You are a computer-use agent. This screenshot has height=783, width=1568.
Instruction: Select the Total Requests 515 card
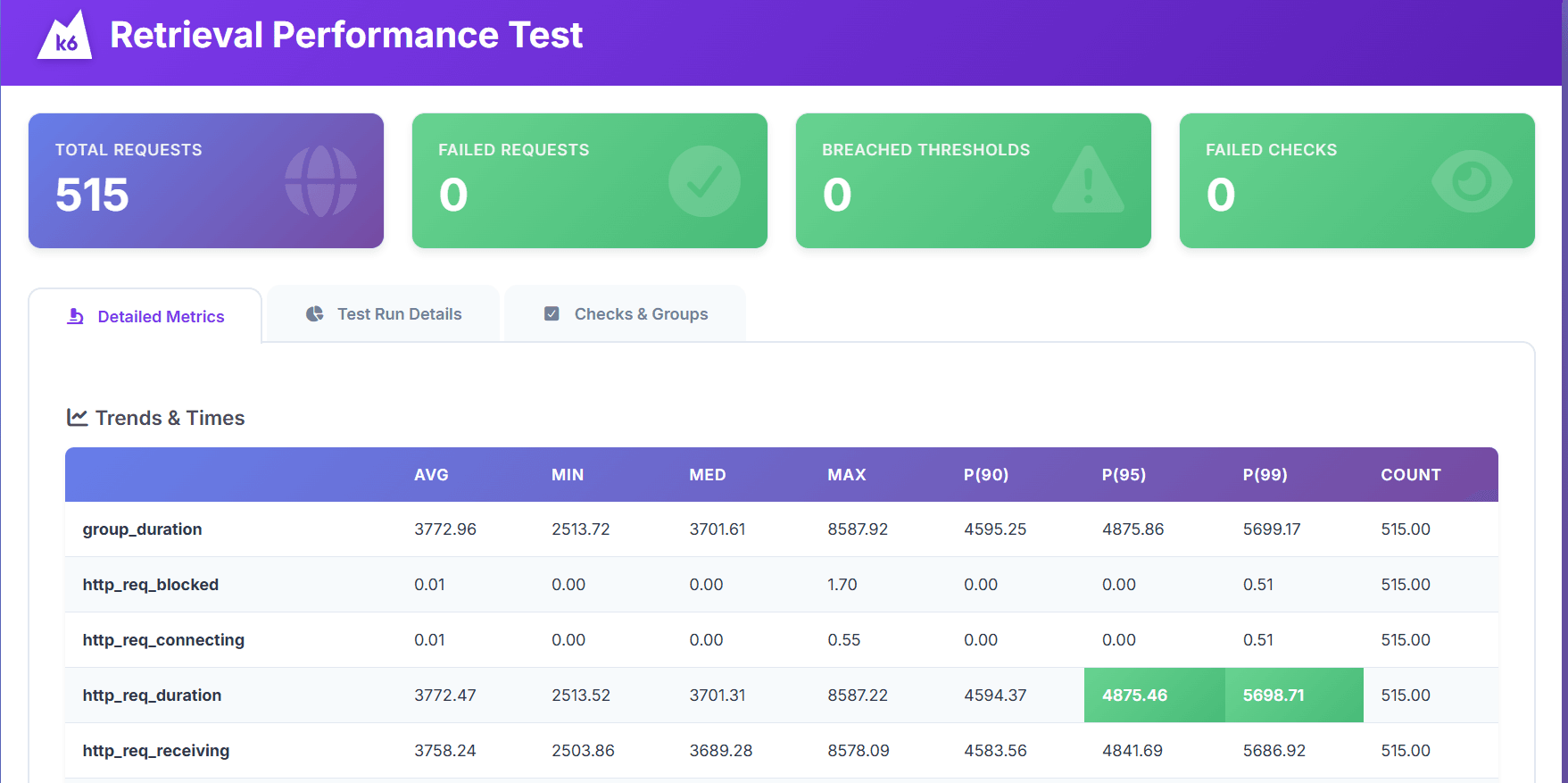(x=206, y=180)
